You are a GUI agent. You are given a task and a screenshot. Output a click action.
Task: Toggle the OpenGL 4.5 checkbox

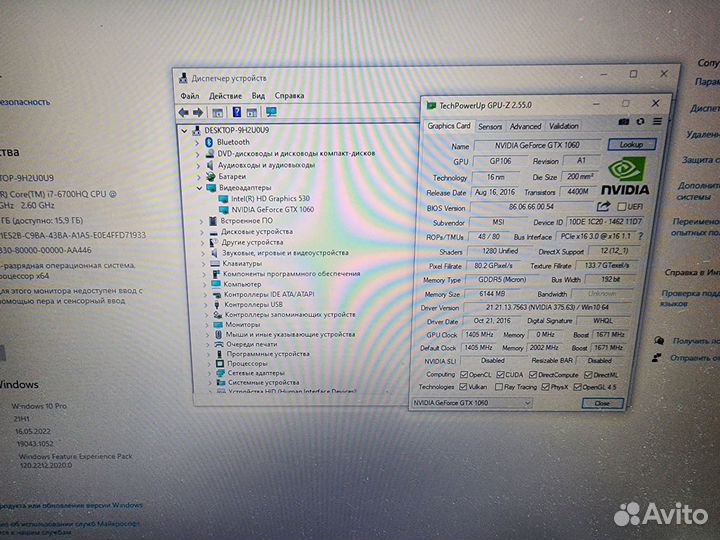pos(578,387)
